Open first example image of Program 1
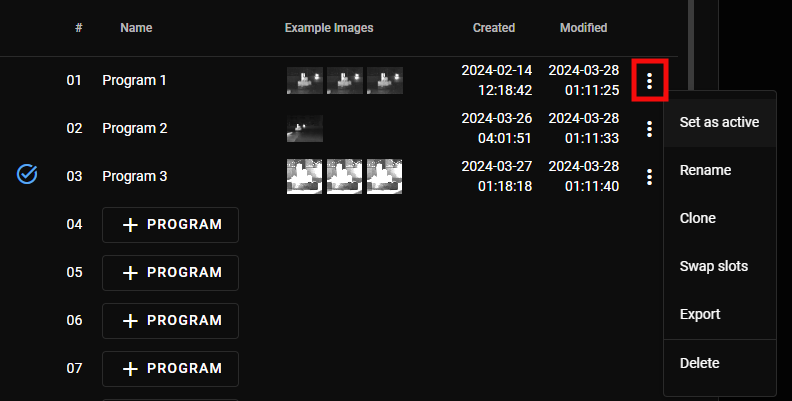792x401 pixels. click(x=305, y=80)
